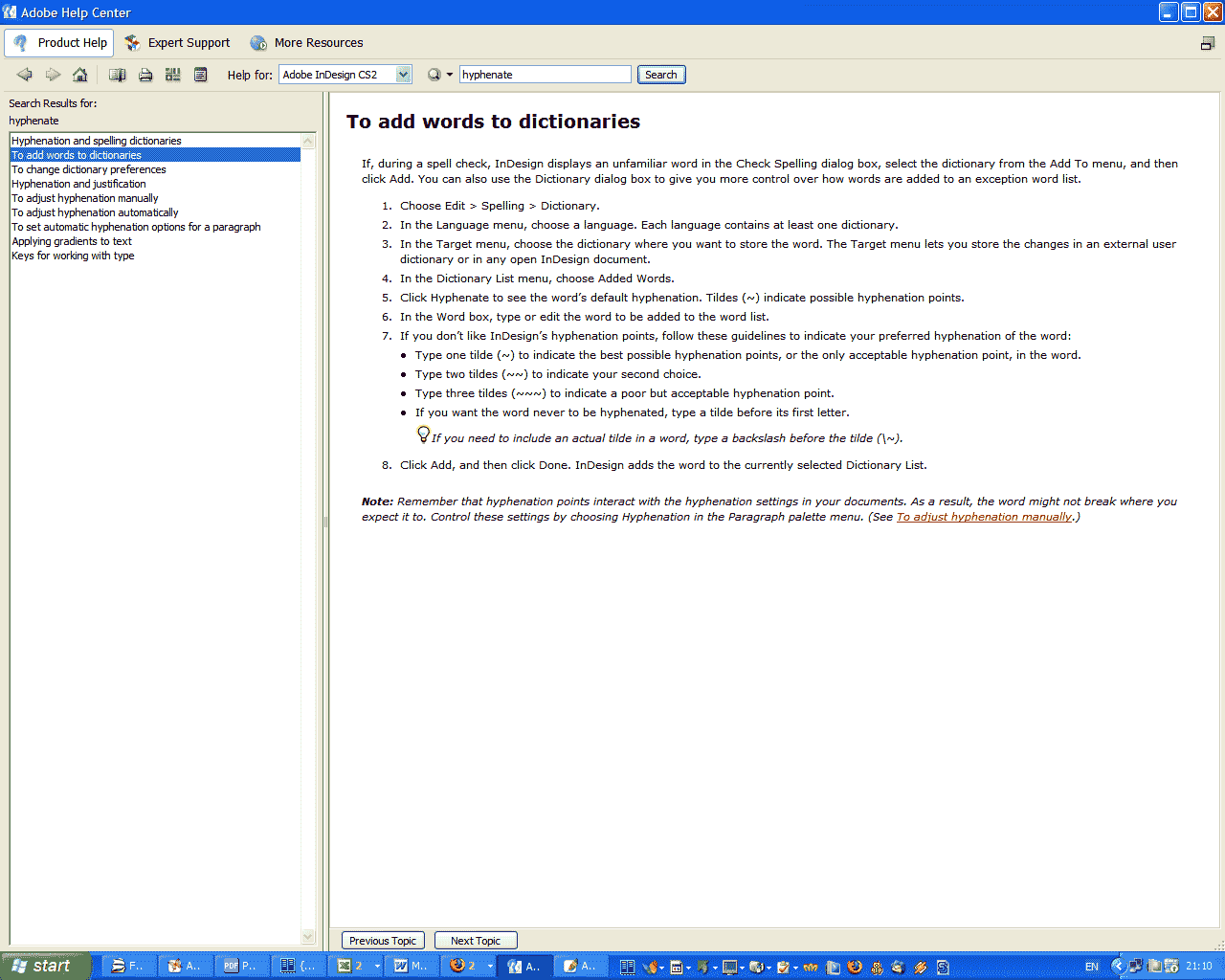Click the lightbulb tip icon
1225x980 pixels.
point(423,434)
